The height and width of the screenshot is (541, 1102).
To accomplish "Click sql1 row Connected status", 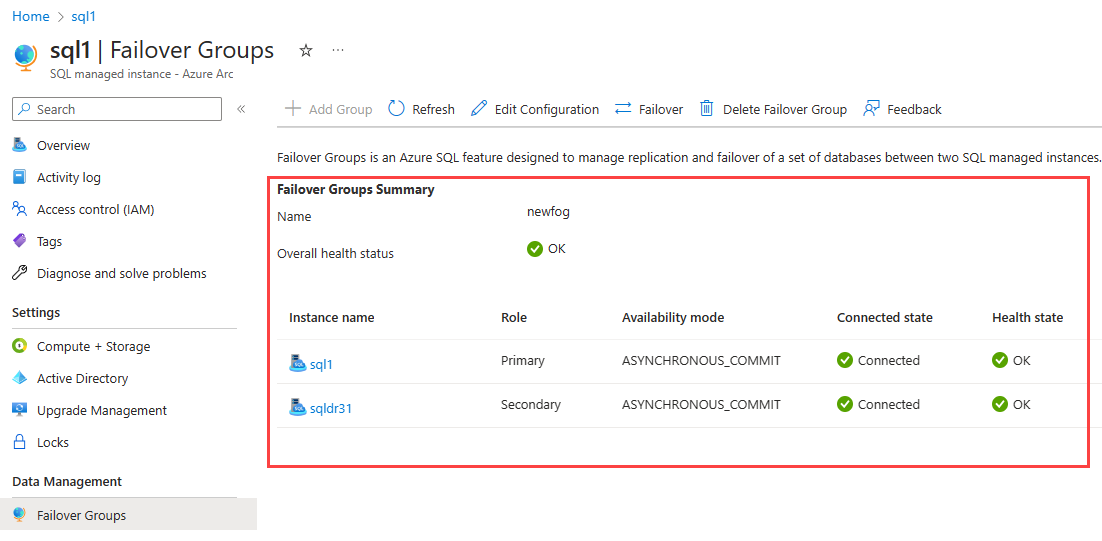I will pyautogui.click(x=879, y=360).
